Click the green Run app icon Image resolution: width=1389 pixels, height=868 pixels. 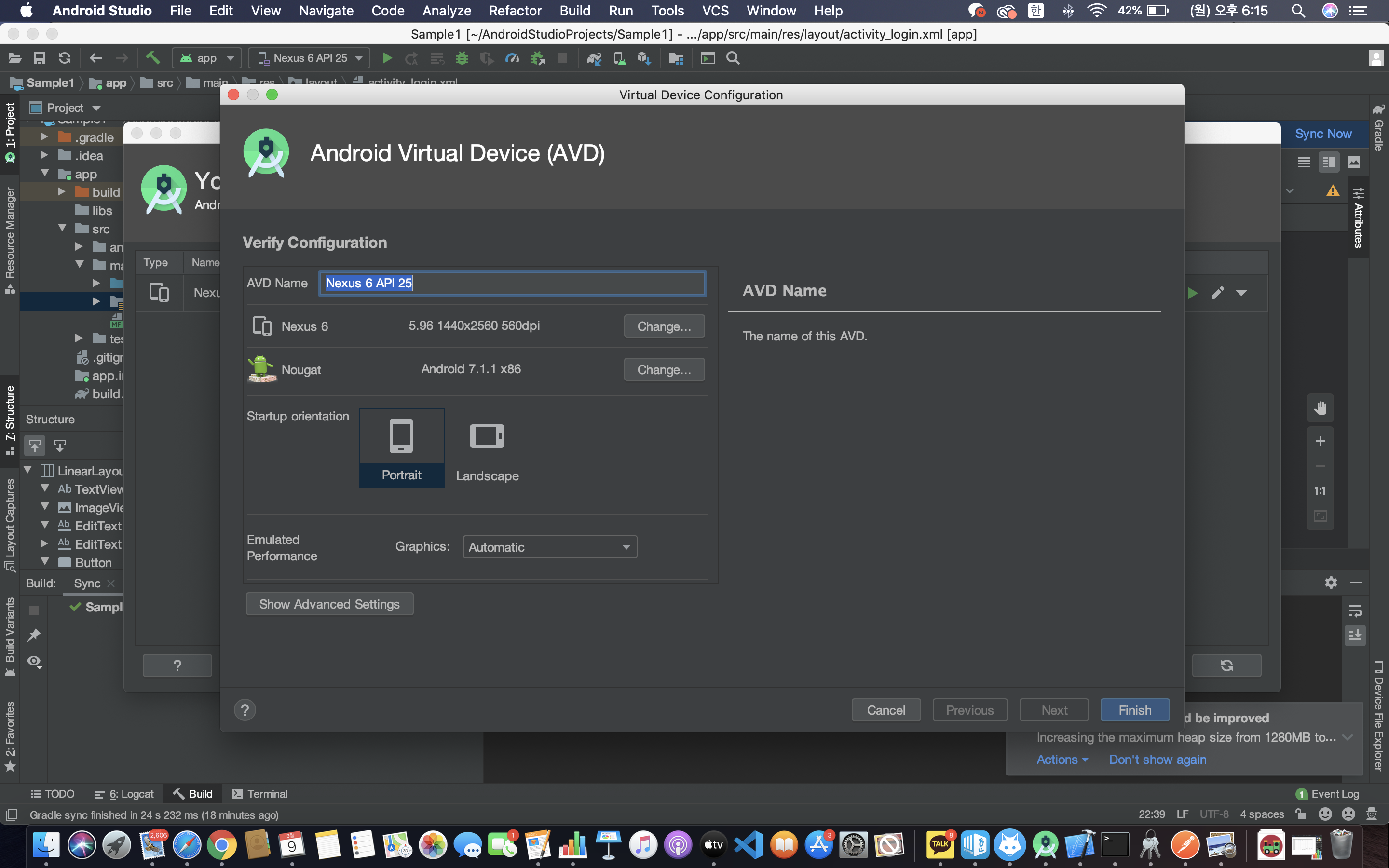click(x=387, y=58)
